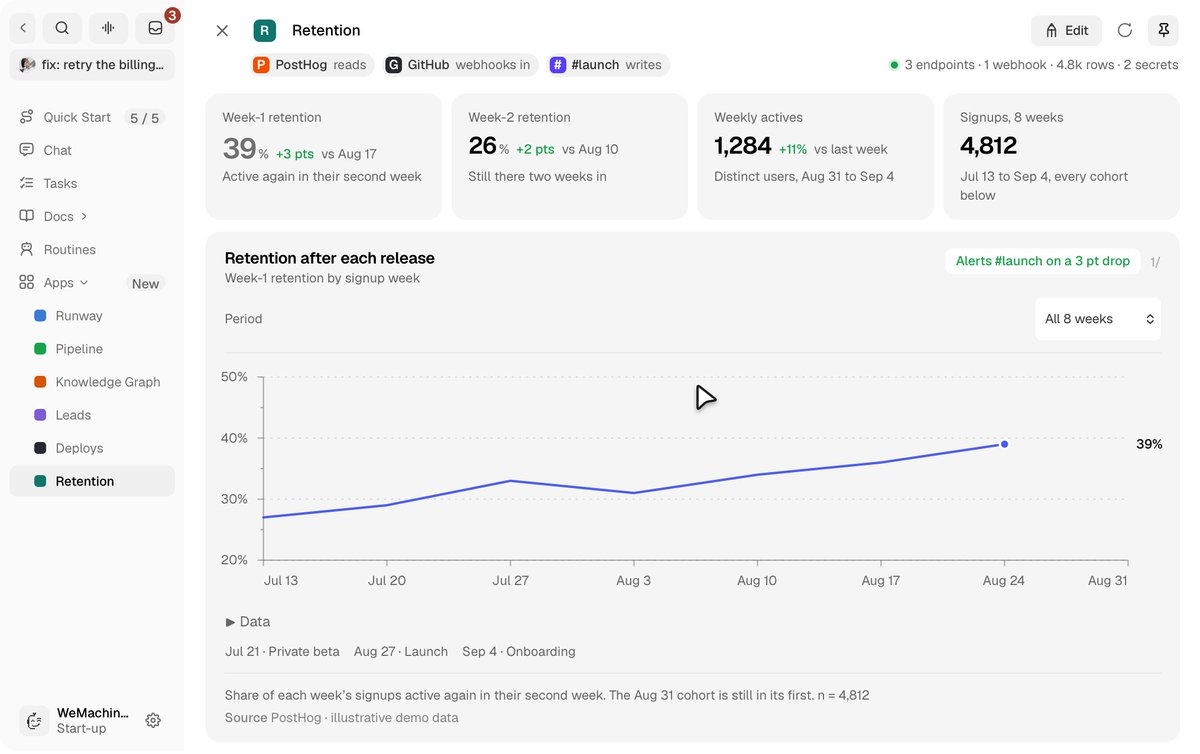Image resolution: width=1200 pixels, height=754 pixels.
Task: Click the search magnifier icon
Action: pyautogui.click(x=62, y=28)
